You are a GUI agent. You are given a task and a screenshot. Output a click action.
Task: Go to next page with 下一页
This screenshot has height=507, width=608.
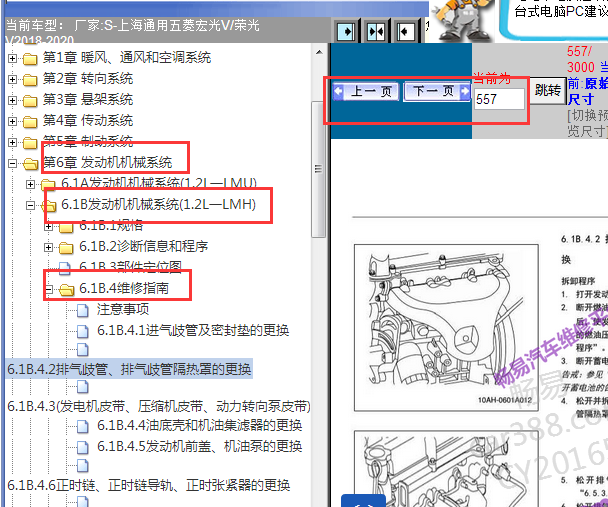tap(437, 92)
